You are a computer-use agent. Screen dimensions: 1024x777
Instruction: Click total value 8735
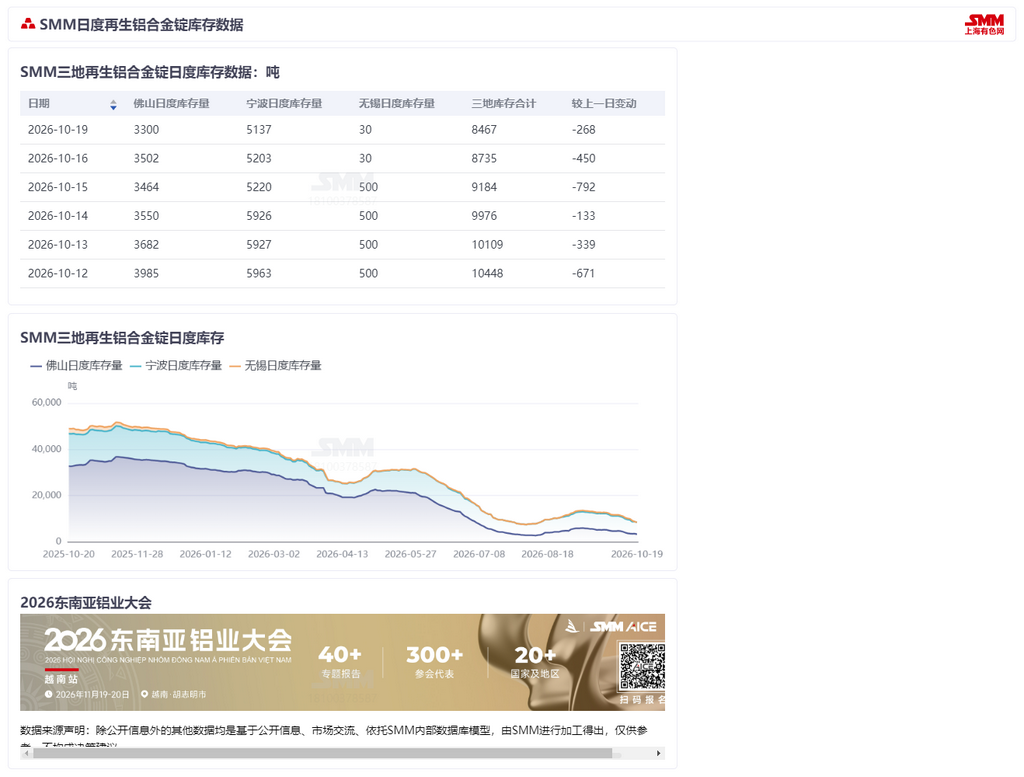coord(484,159)
